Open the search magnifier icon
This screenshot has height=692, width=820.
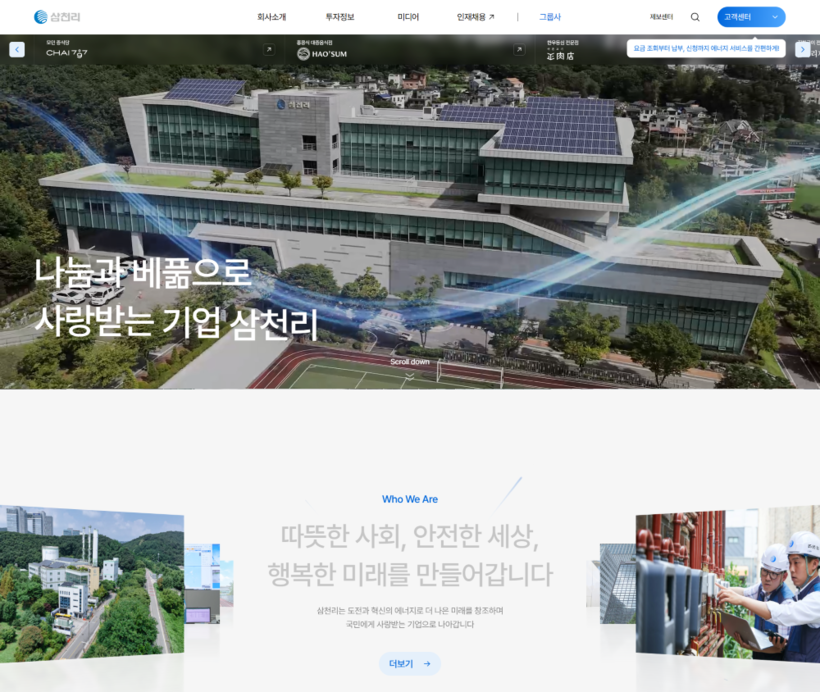695,17
